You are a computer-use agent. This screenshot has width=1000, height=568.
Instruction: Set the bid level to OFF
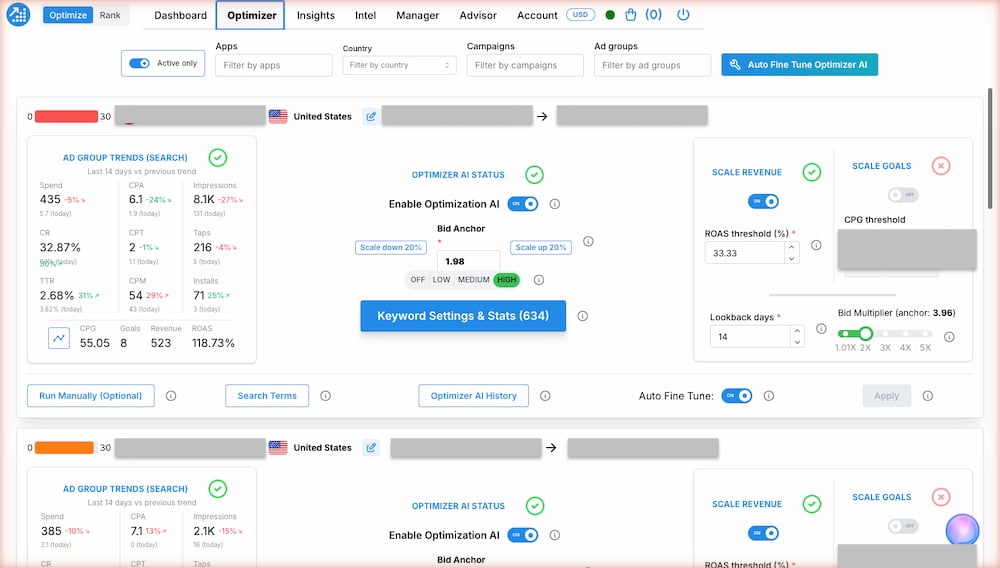tap(418, 280)
